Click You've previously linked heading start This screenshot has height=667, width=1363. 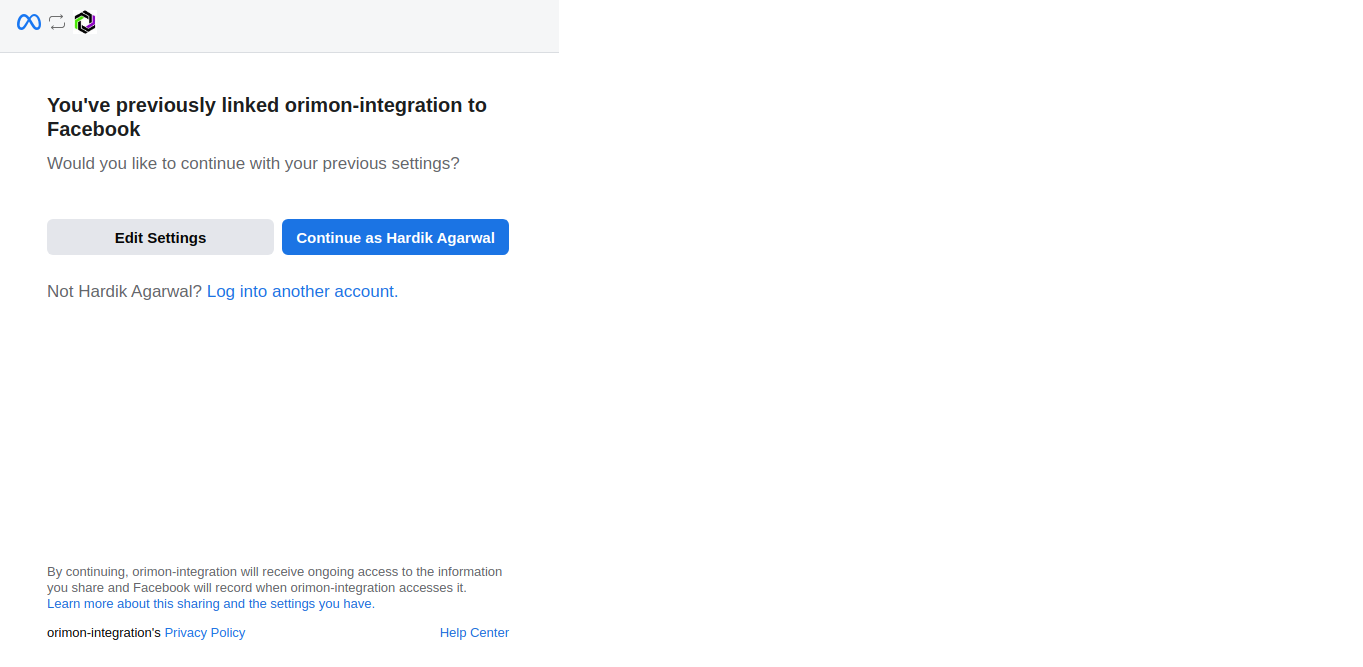(131, 105)
